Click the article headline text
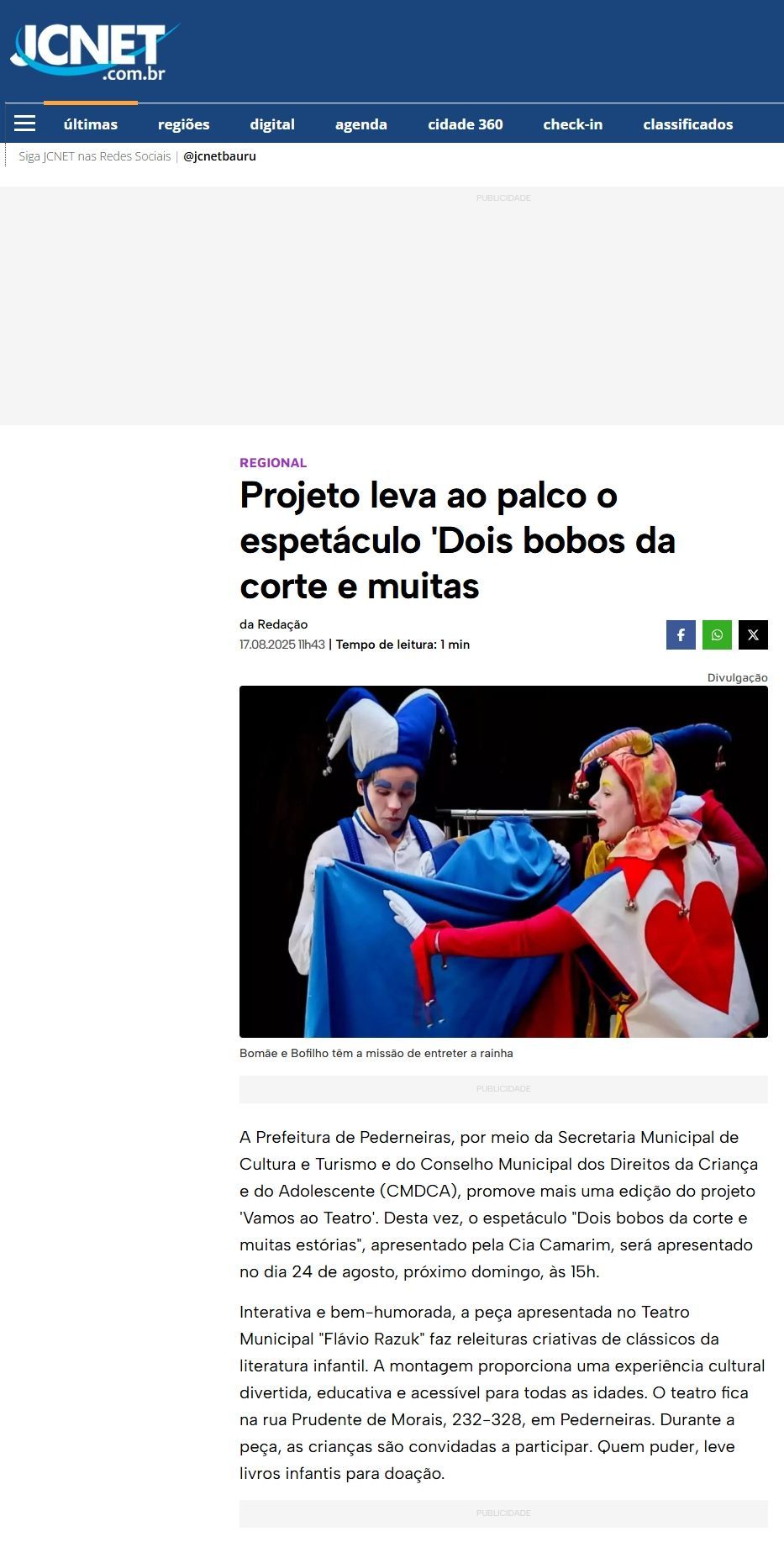The image size is (784, 1542). (x=458, y=540)
